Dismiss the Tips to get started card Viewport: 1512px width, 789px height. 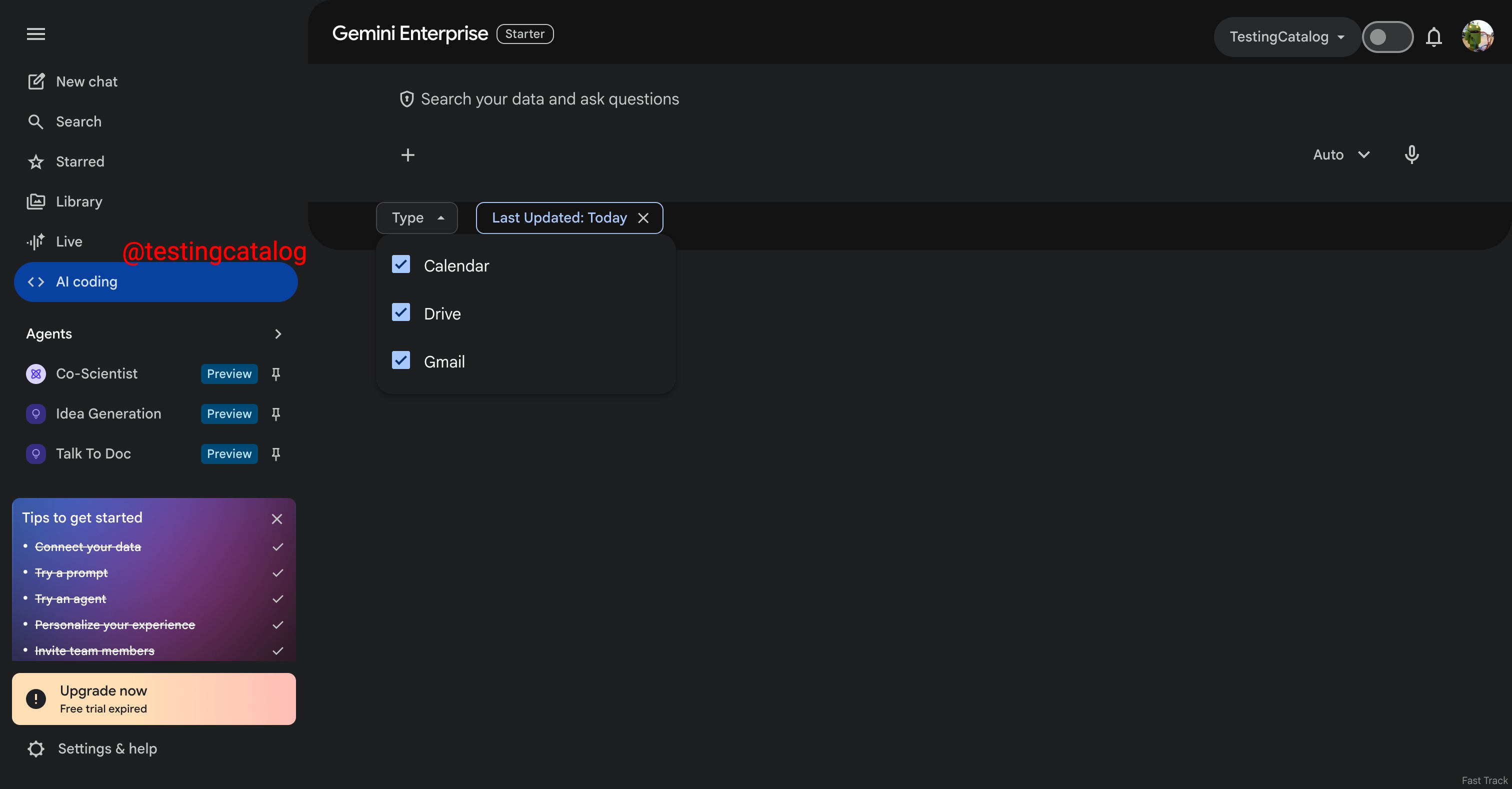(277, 519)
